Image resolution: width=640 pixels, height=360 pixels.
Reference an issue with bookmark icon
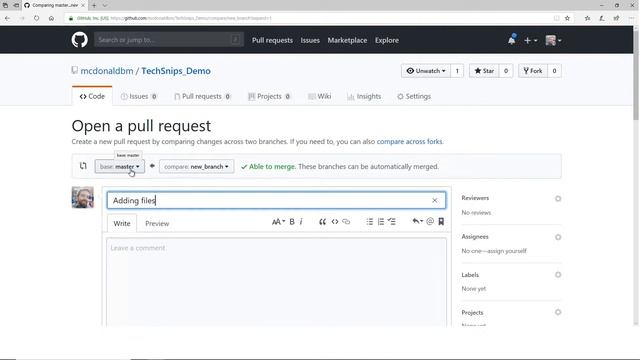[x=441, y=221]
